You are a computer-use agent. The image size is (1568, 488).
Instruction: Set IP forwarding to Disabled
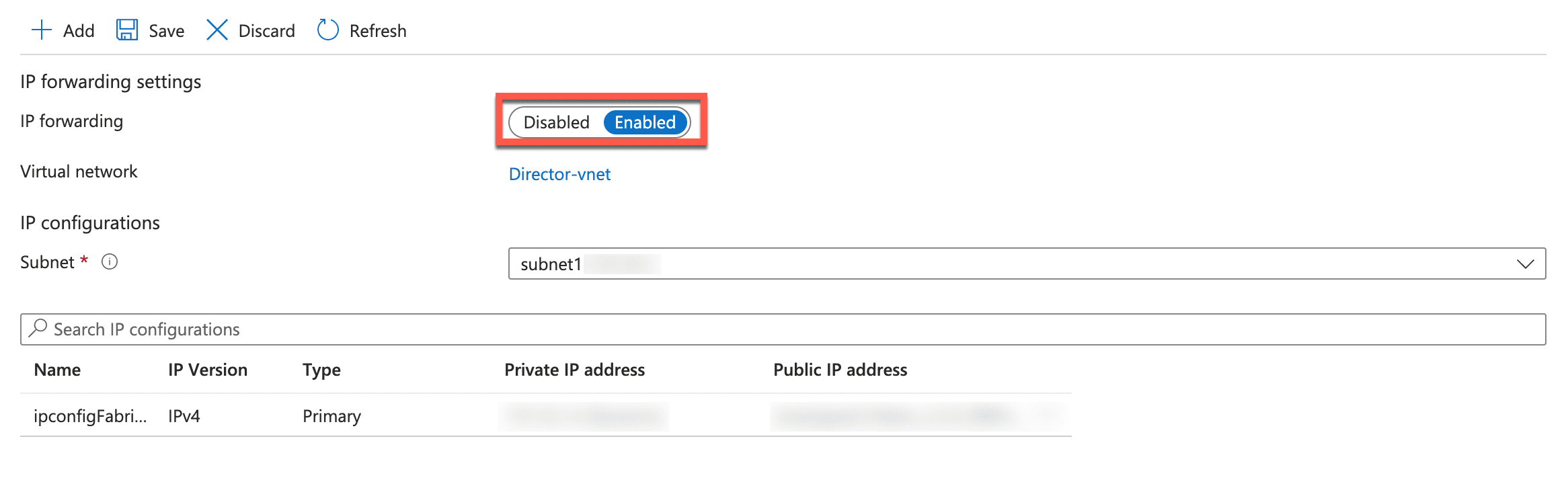tap(556, 122)
